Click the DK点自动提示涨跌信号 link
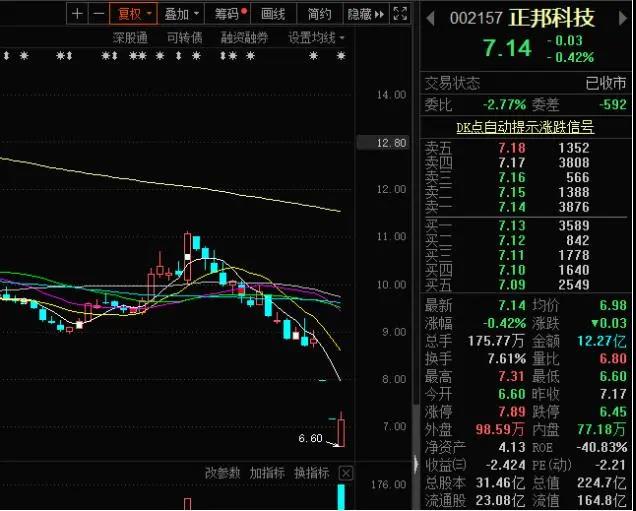 pos(524,127)
